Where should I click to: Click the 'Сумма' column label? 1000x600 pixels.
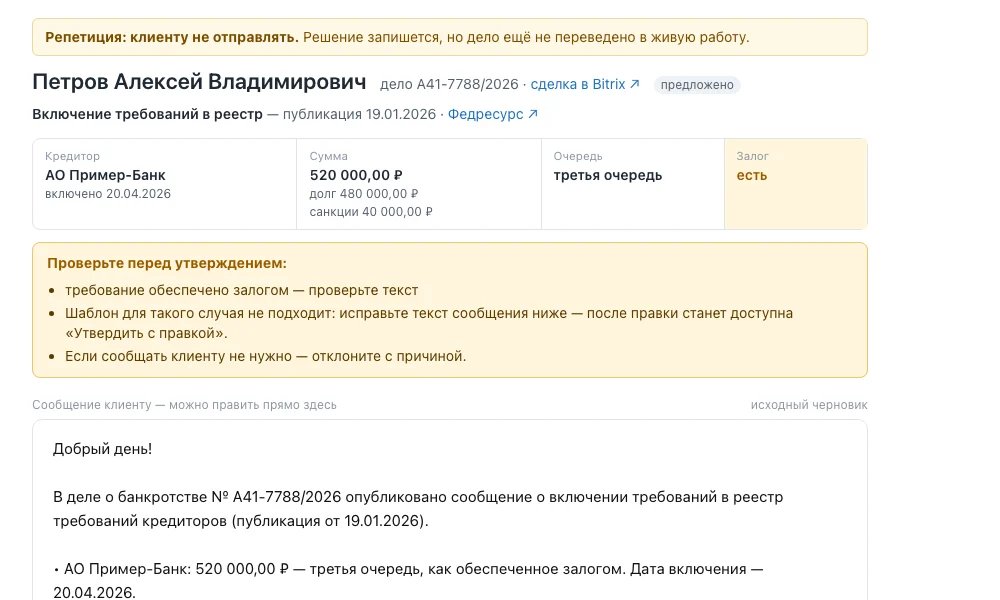pos(328,156)
